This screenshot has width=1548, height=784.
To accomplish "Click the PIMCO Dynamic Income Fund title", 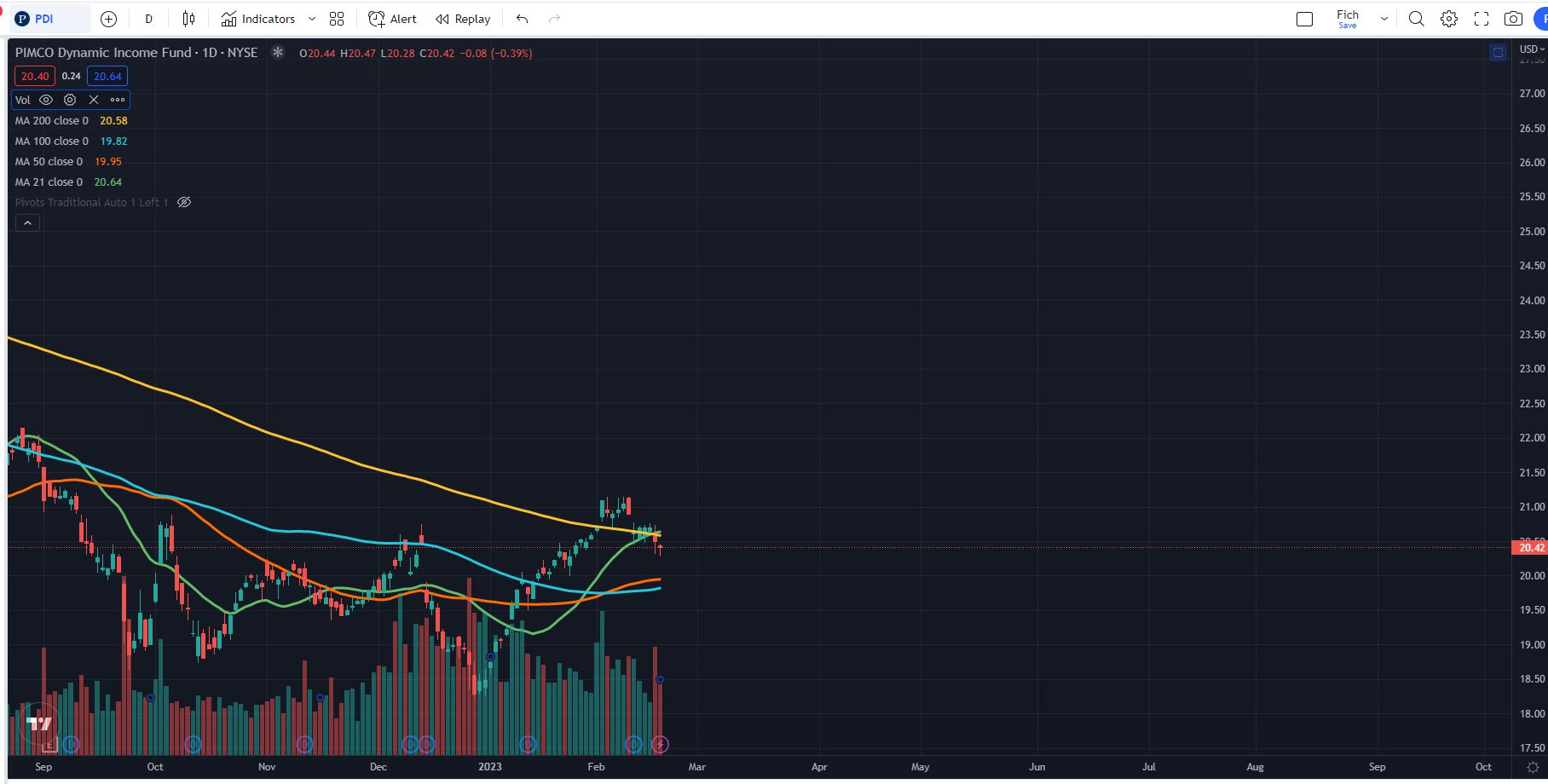I will 103,53.
